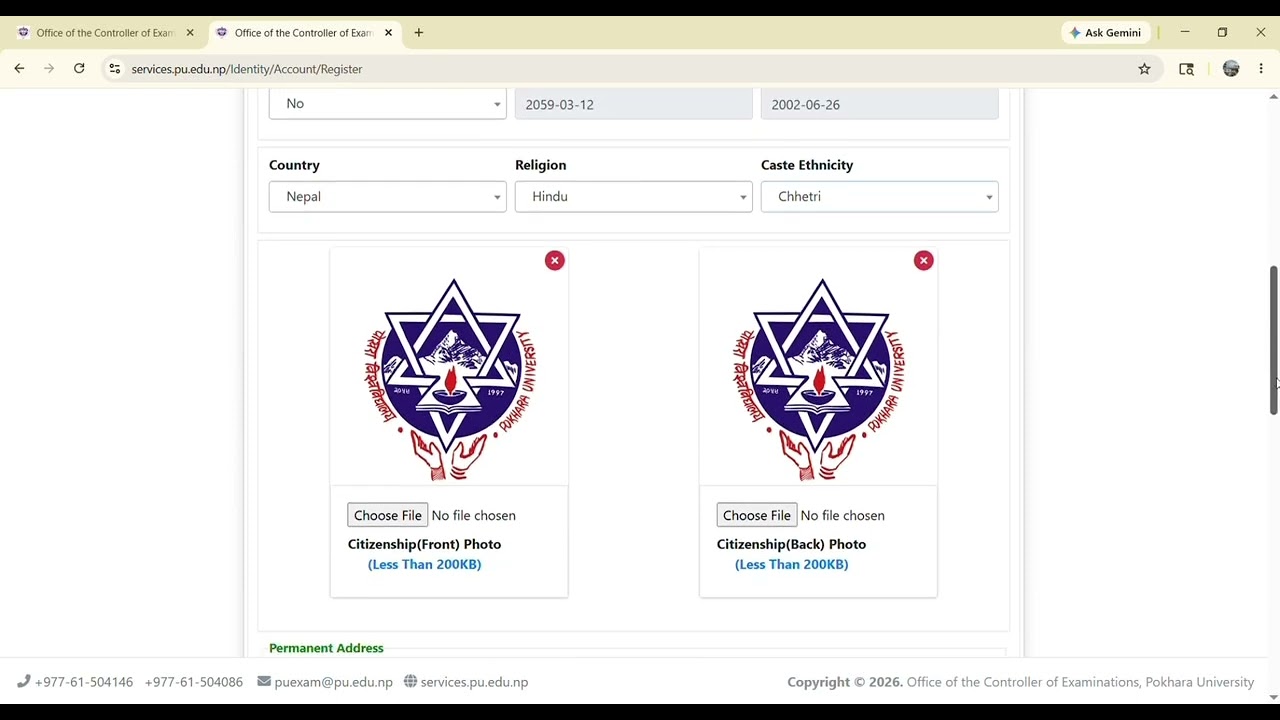Switch to the first Office of the Controller tab
Image resolution: width=1280 pixels, height=720 pixels.
click(x=104, y=33)
